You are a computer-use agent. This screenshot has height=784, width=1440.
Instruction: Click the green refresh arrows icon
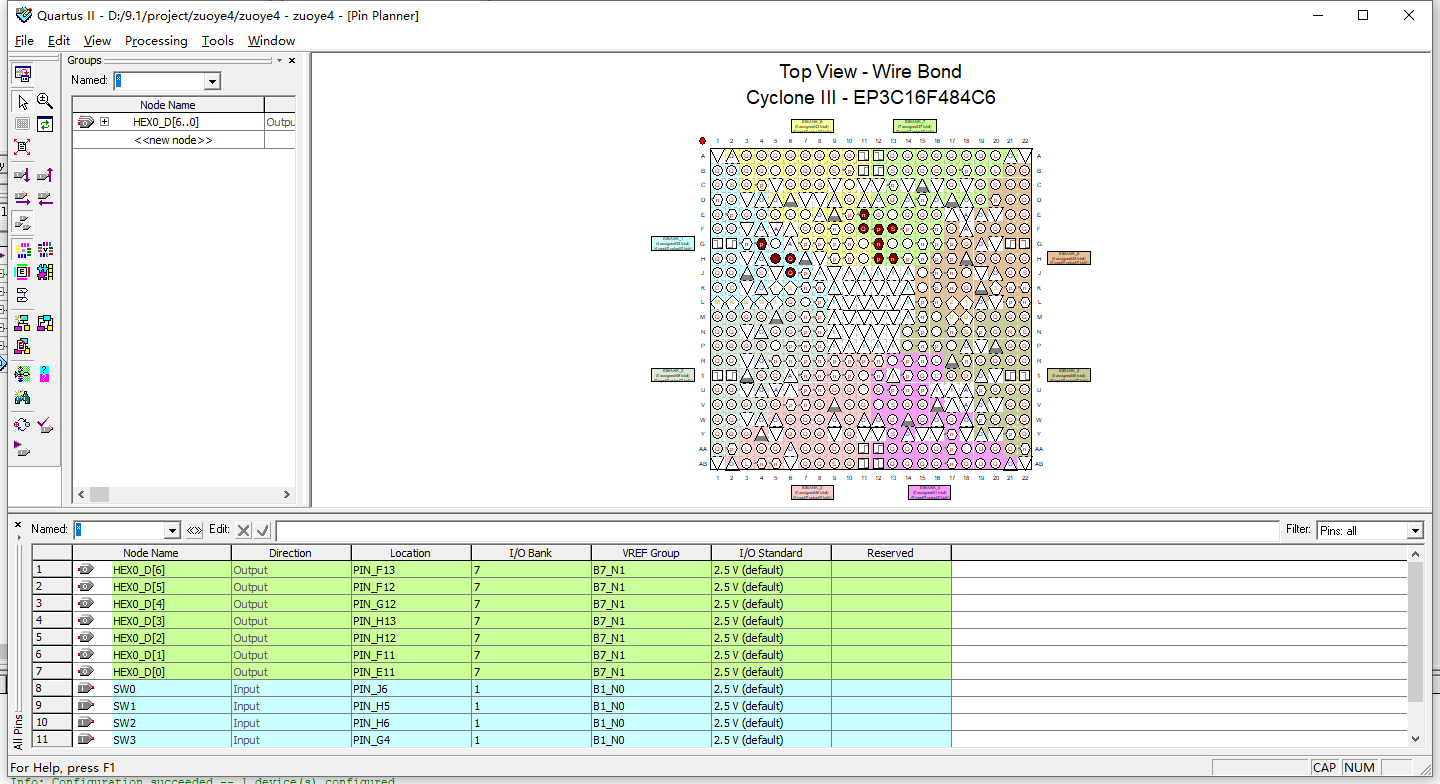pos(45,124)
